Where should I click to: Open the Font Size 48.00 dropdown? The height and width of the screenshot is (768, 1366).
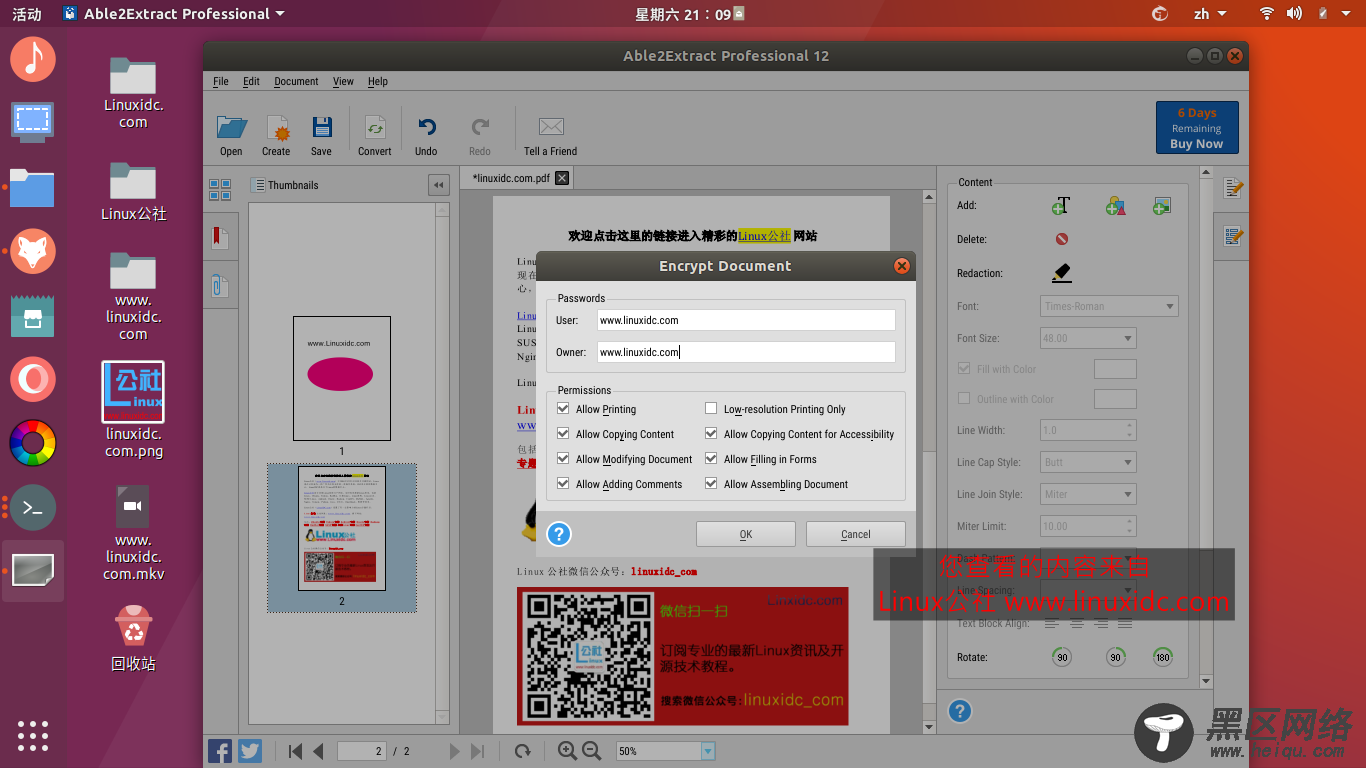[1088, 338]
